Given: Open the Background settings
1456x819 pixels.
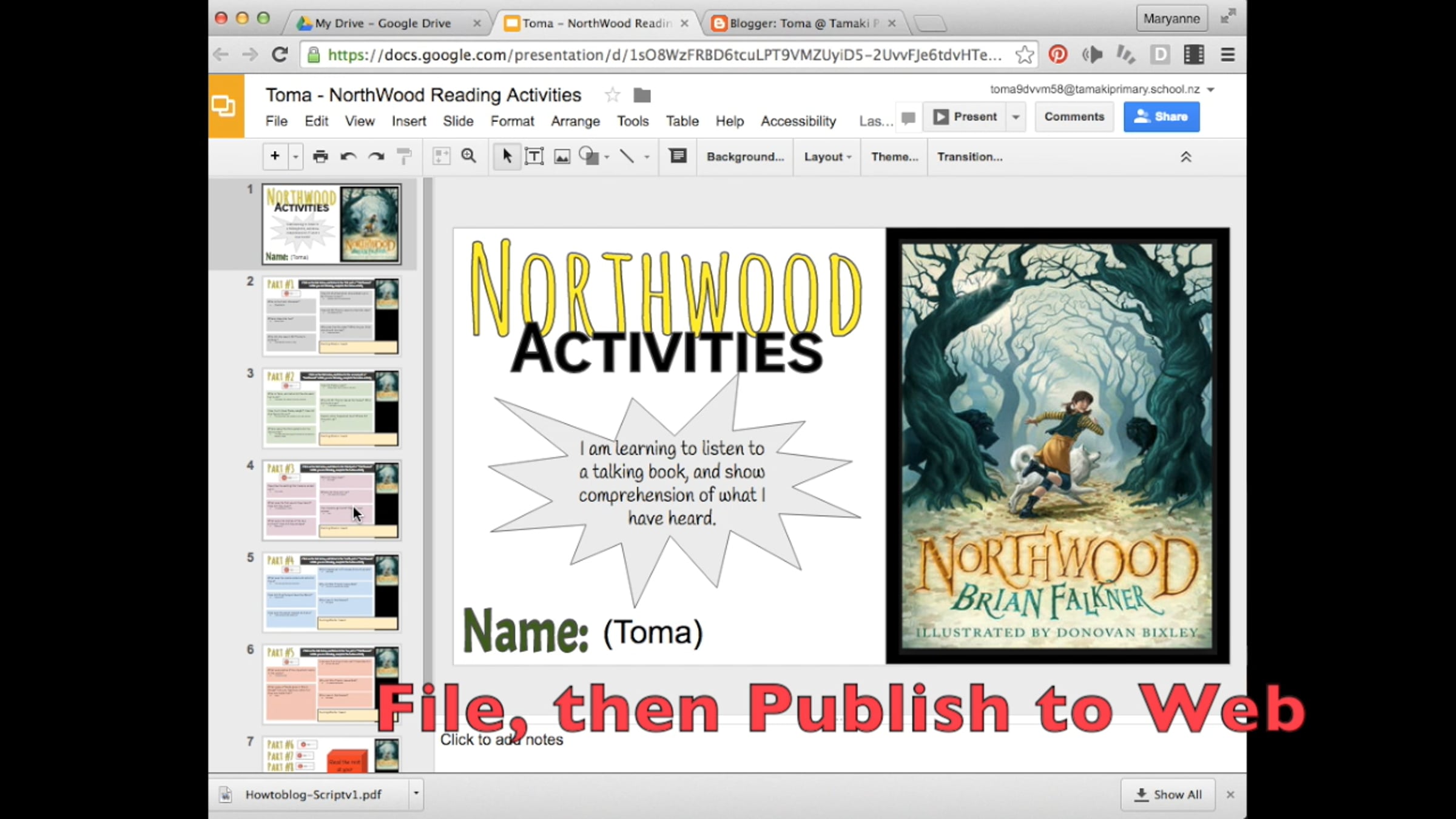Looking at the screenshot, I should tap(745, 157).
